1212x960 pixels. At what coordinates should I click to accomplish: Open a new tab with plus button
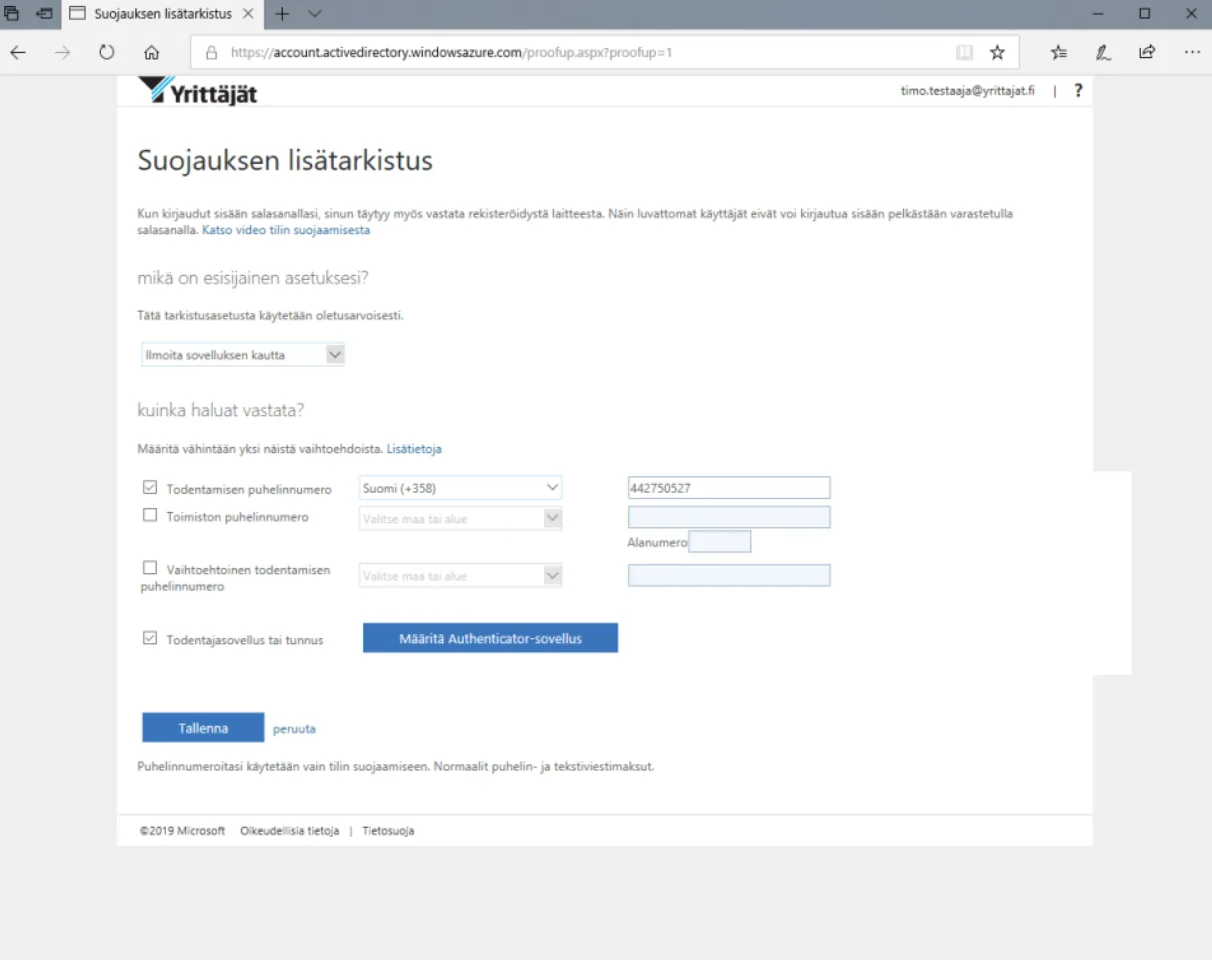point(282,14)
